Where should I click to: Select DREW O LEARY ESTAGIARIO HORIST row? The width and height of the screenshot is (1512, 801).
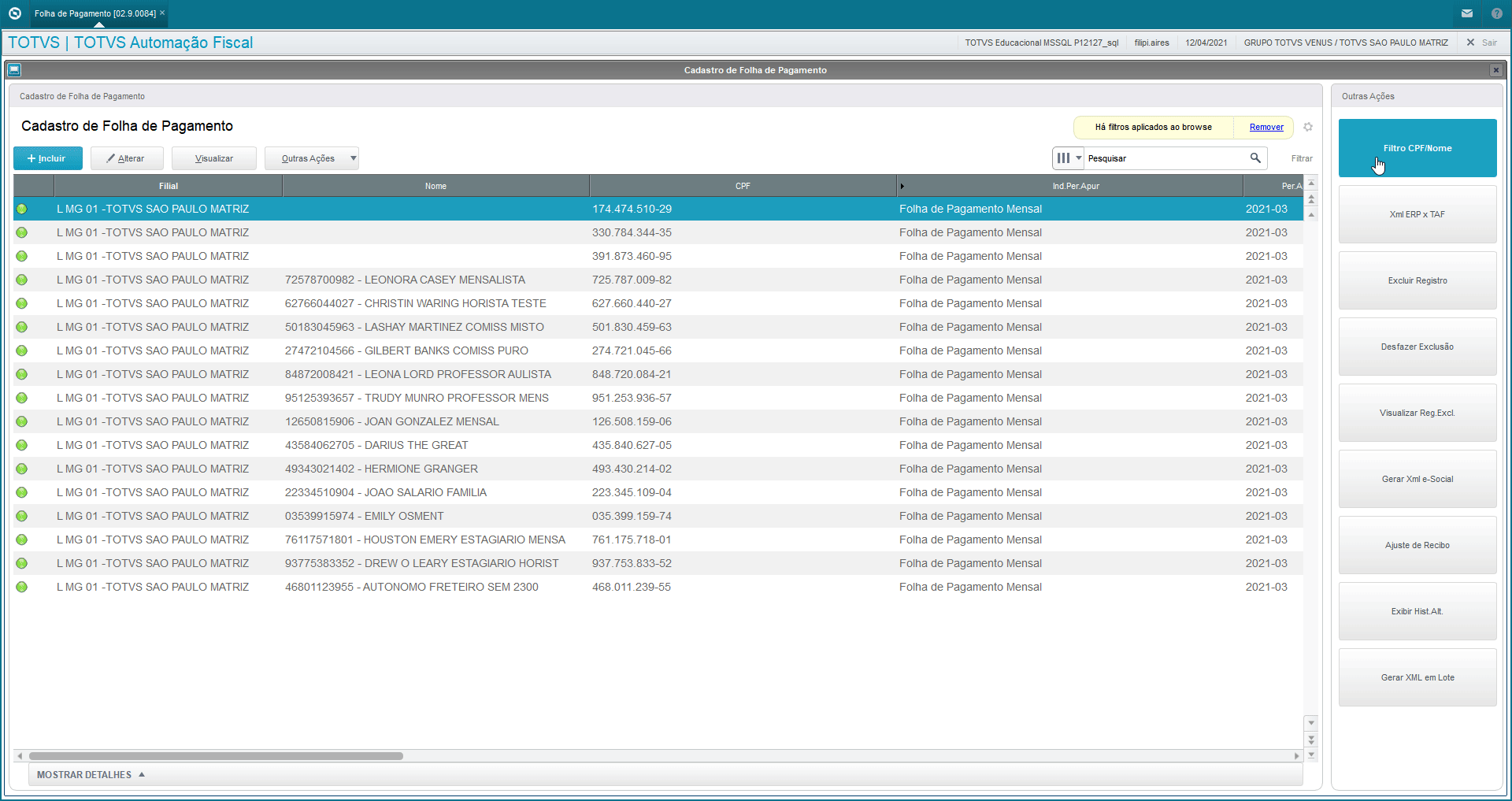(658, 563)
